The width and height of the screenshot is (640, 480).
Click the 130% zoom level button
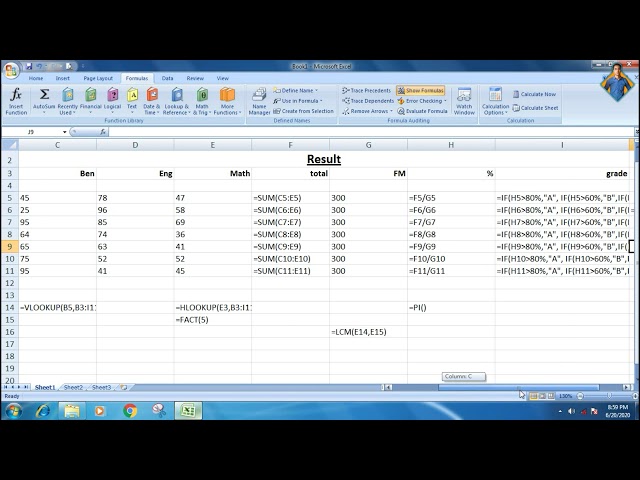click(x=565, y=396)
